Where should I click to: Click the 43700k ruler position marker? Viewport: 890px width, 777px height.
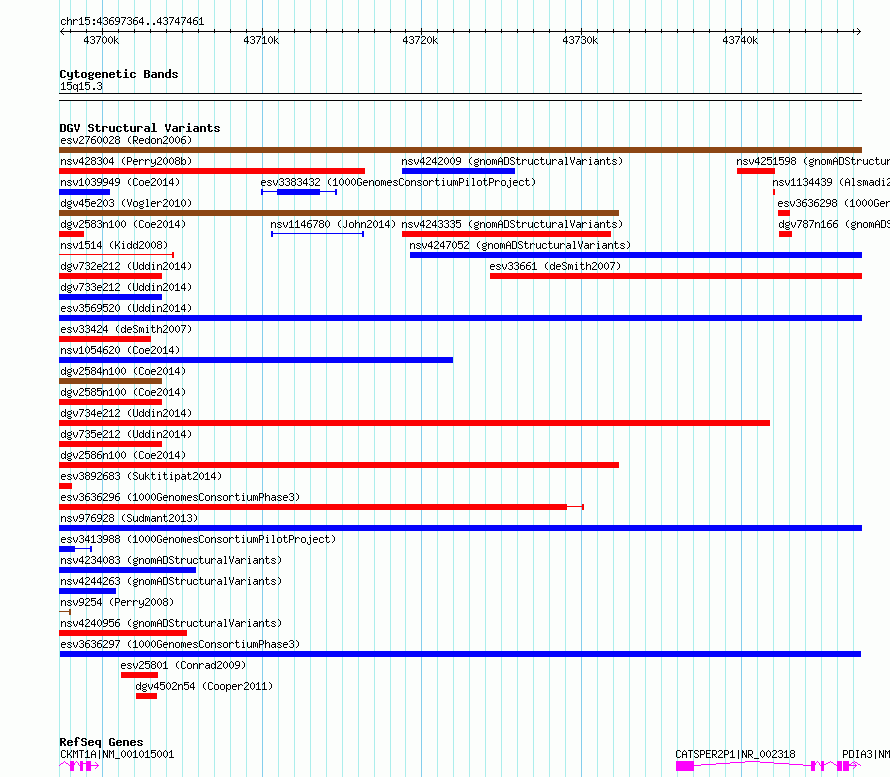(101, 40)
